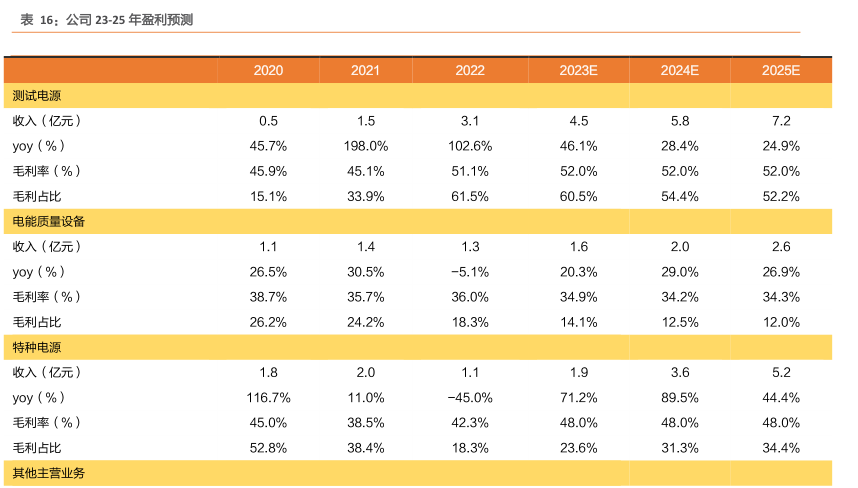This screenshot has width=858, height=488.
Task: Click the table title '表 16：公司 23-25 年盈利预测'
Action: tap(100, 19)
